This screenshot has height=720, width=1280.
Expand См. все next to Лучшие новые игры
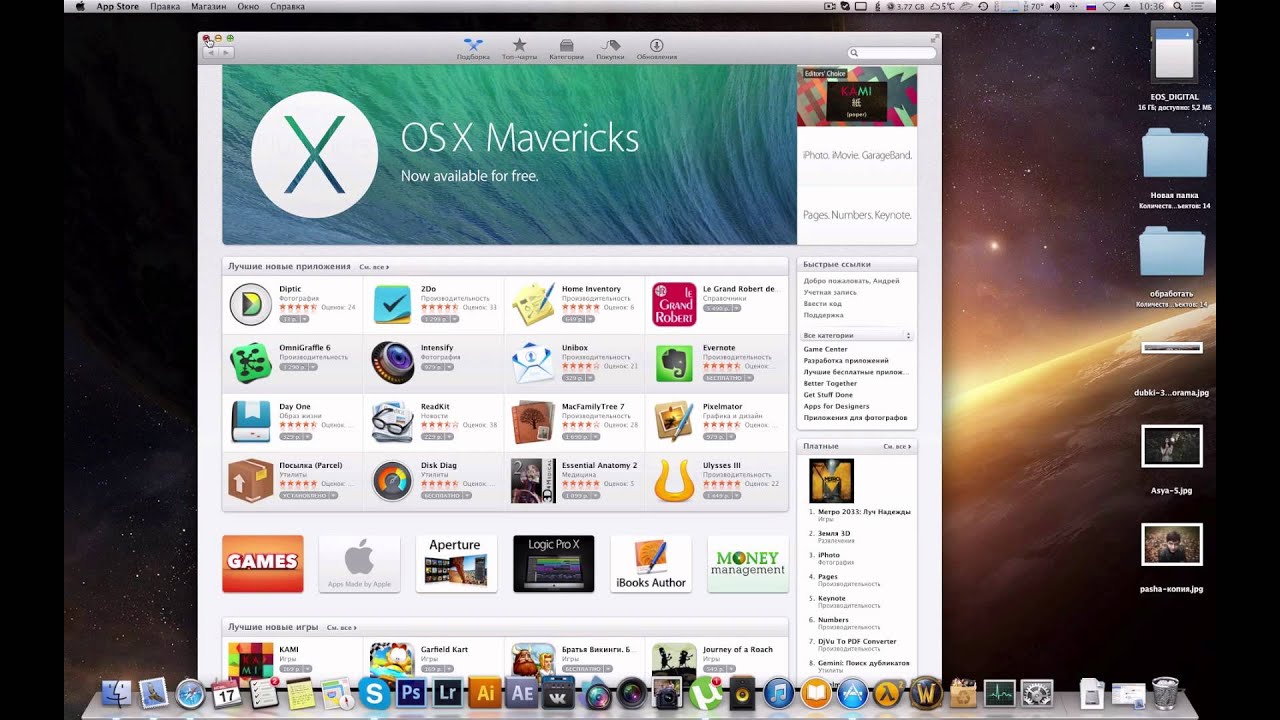tap(341, 627)
